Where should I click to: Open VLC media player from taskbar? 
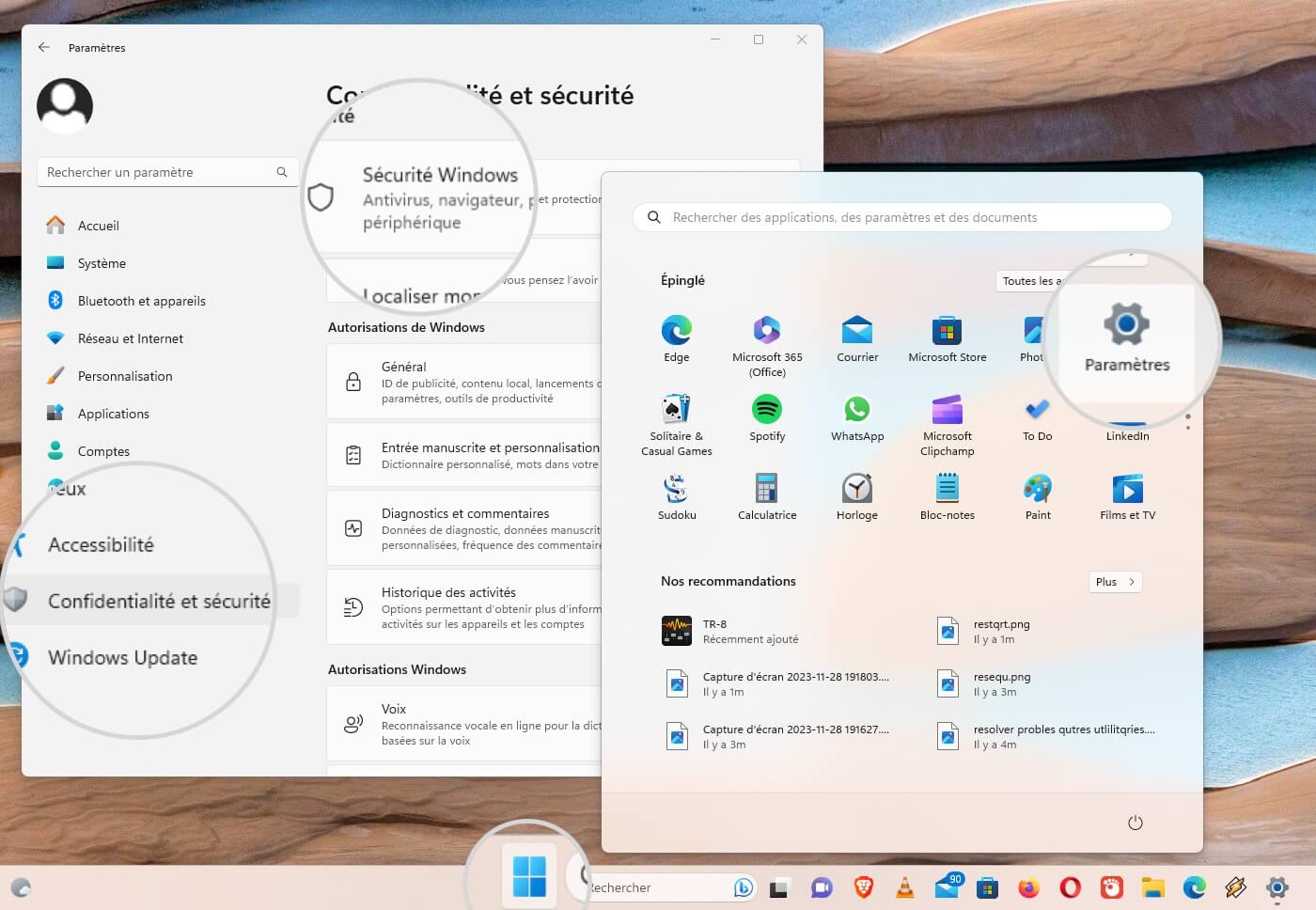click(904, 886)
